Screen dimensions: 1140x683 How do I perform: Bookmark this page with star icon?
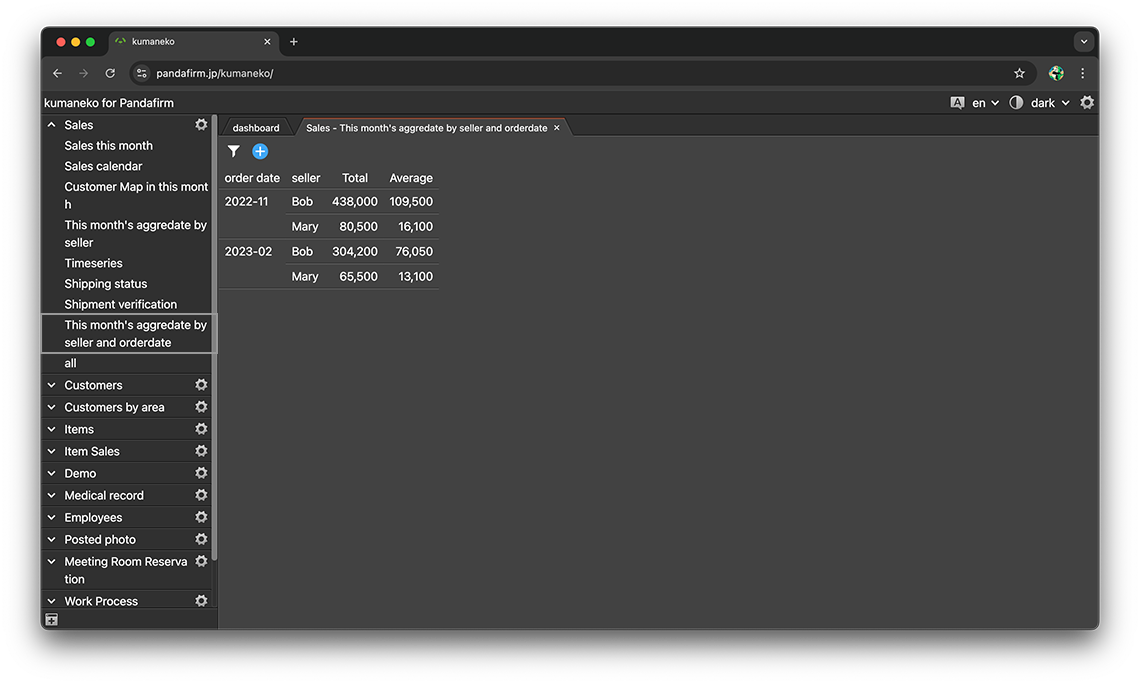tap(1019, 73)
